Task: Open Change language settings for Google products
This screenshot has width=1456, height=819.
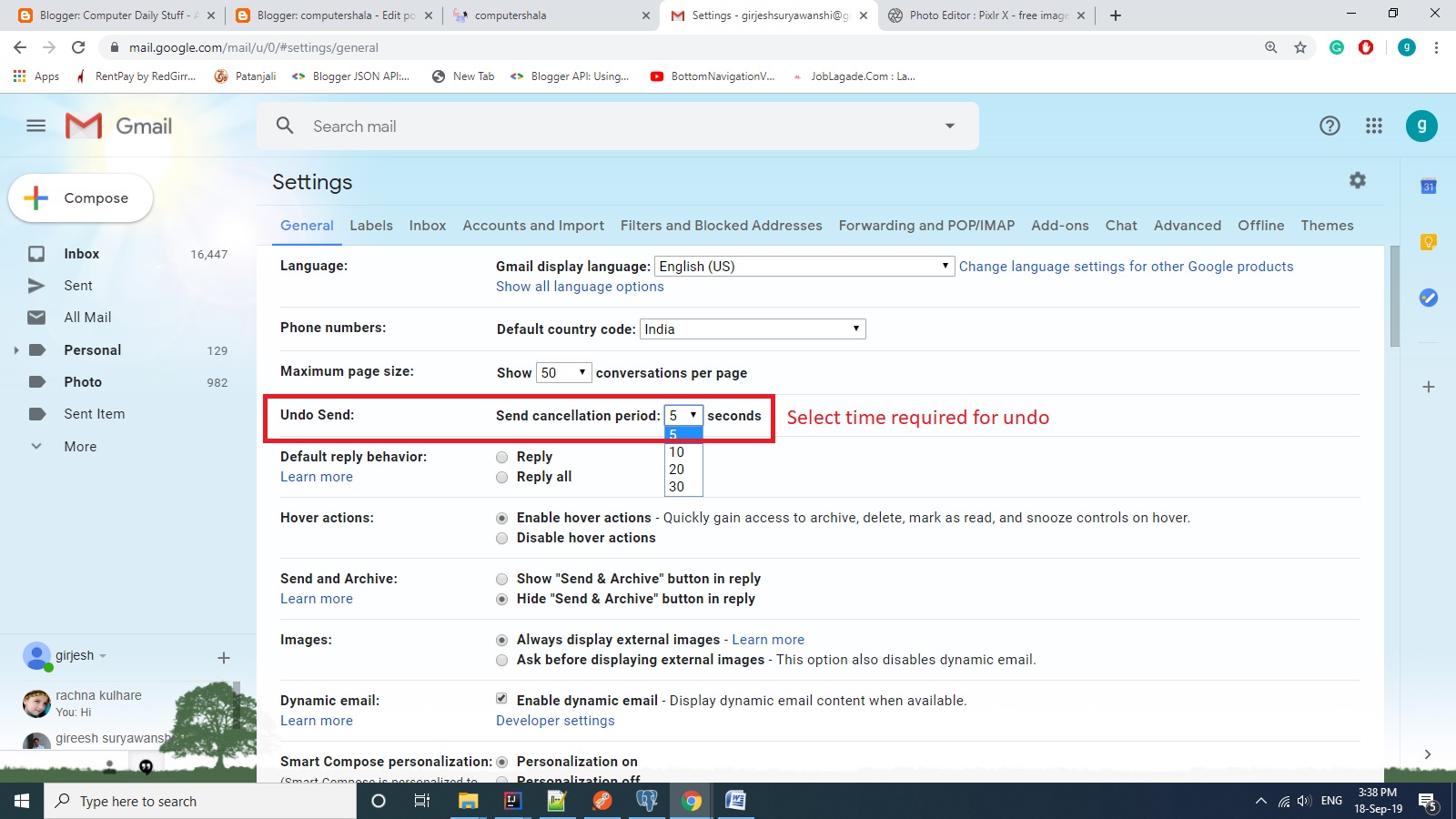Action: [1126, 267]
